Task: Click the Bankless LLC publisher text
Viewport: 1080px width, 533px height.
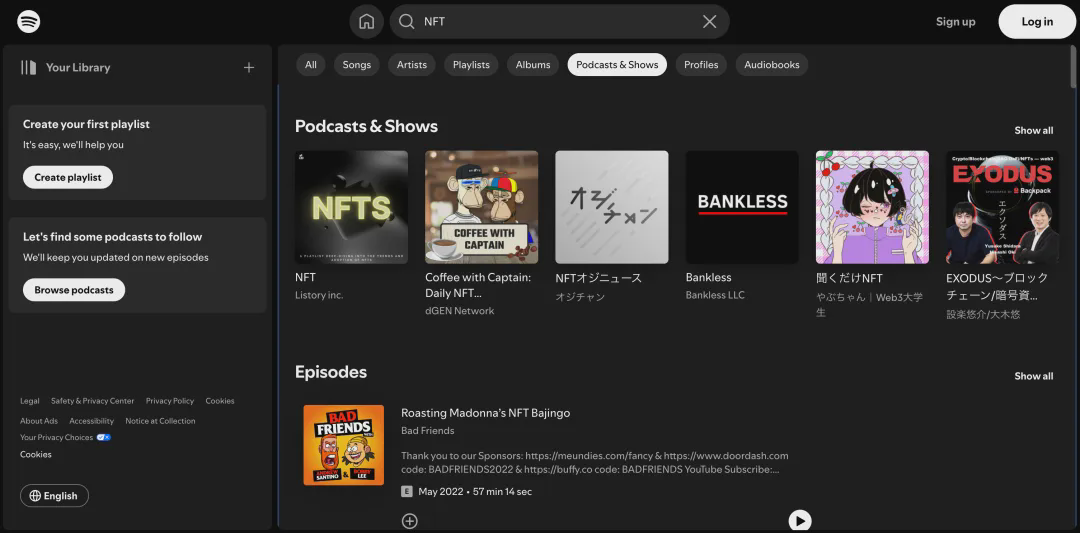Action: (715, 295)
